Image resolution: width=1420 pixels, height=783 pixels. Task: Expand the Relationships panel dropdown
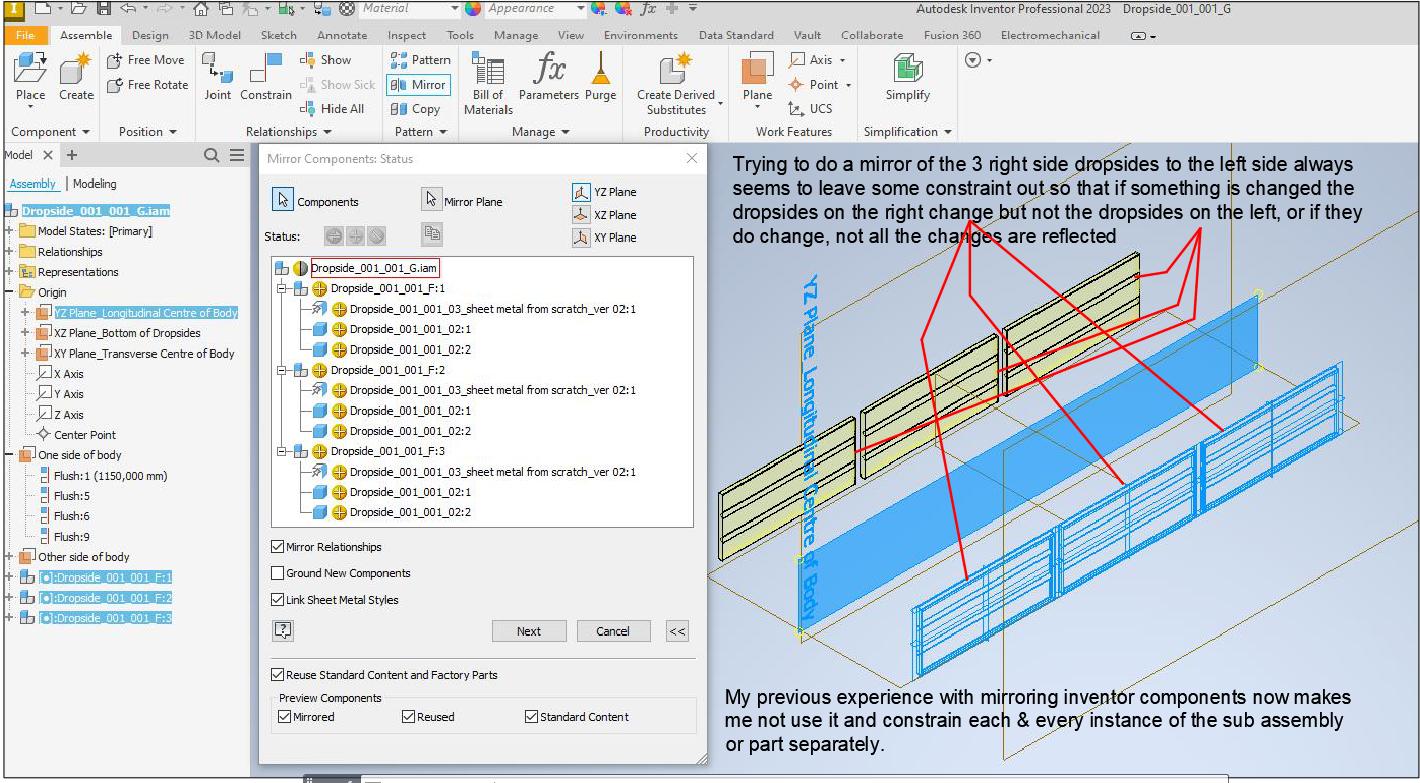tap(326, 131)
